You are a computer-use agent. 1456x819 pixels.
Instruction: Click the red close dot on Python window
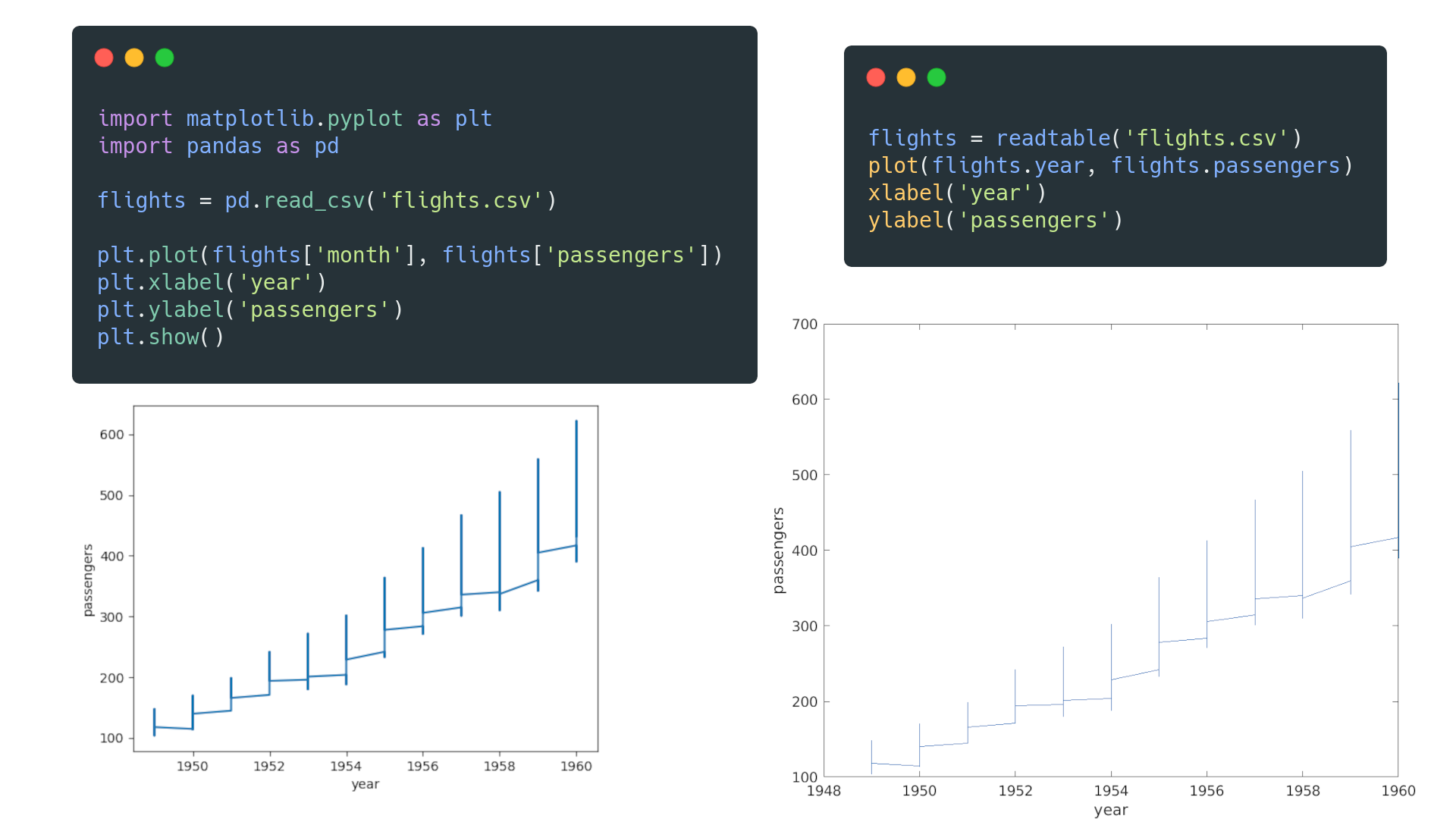point(104,57)
